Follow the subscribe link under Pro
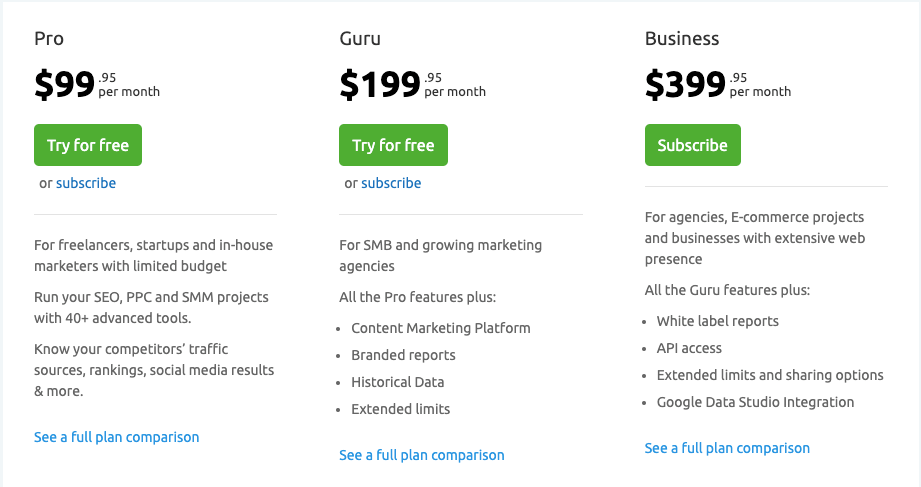921x487 pixels. pos(86,183)
